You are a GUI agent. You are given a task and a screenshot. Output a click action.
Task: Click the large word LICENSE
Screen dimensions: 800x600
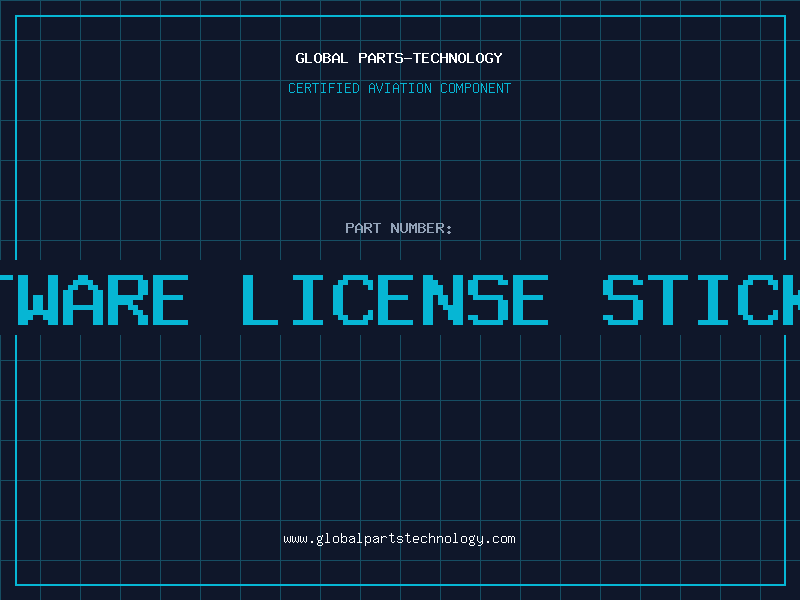pos(395,300)
